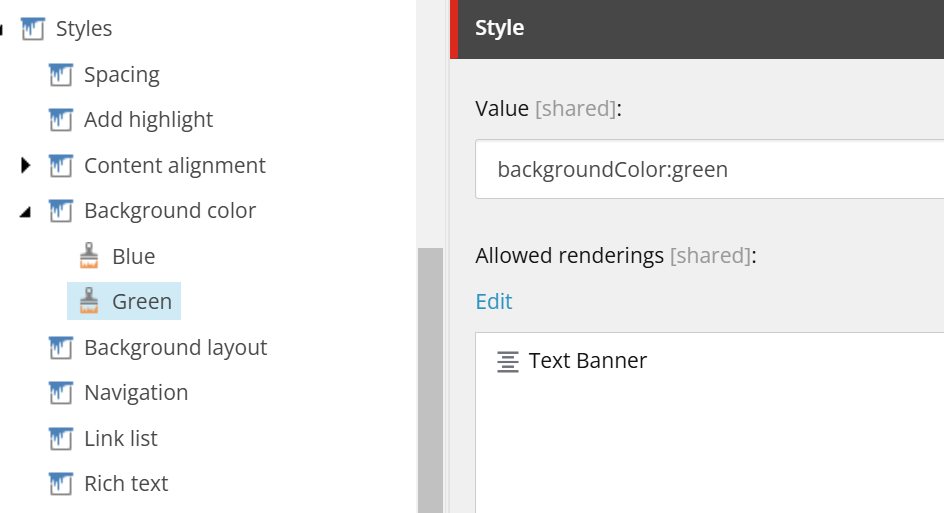Click the Text Banner rendering icon
Viewport: 944px width, 513px height.
[508, 361]
